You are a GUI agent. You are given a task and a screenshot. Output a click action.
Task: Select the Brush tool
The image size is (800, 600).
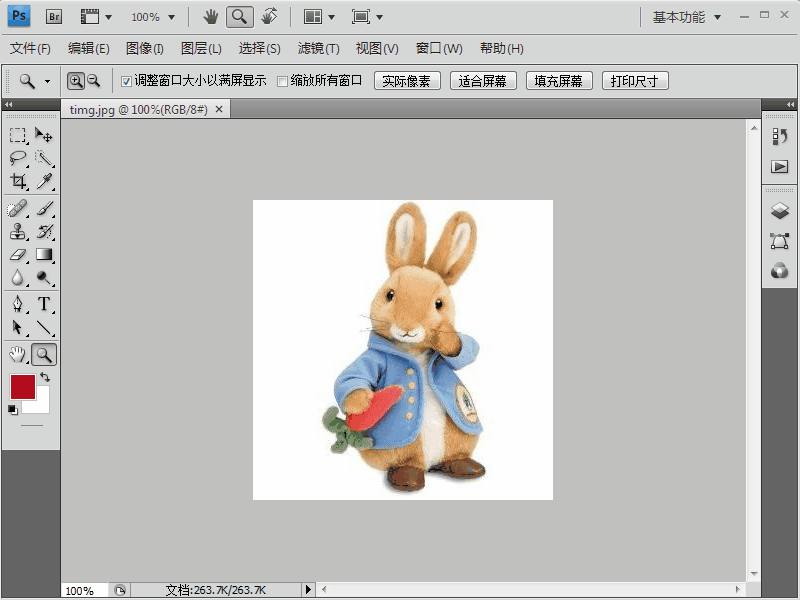44,209
